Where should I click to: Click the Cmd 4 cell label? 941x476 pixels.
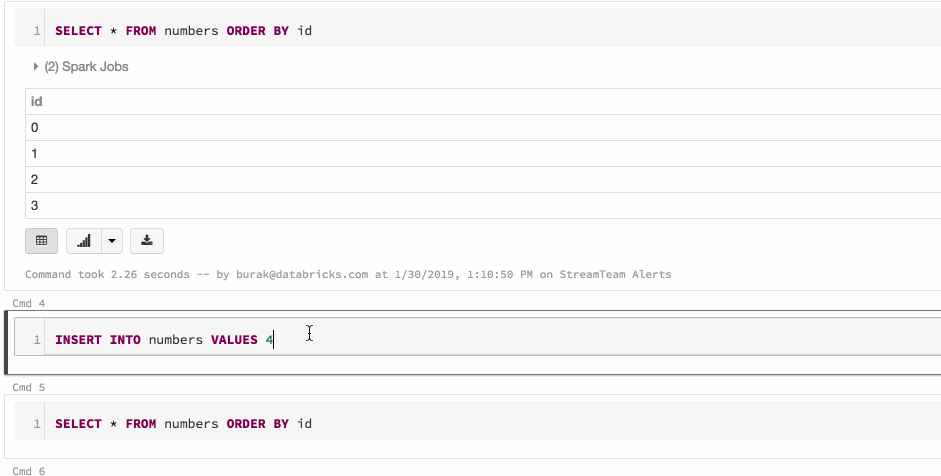tap(28, 302)
